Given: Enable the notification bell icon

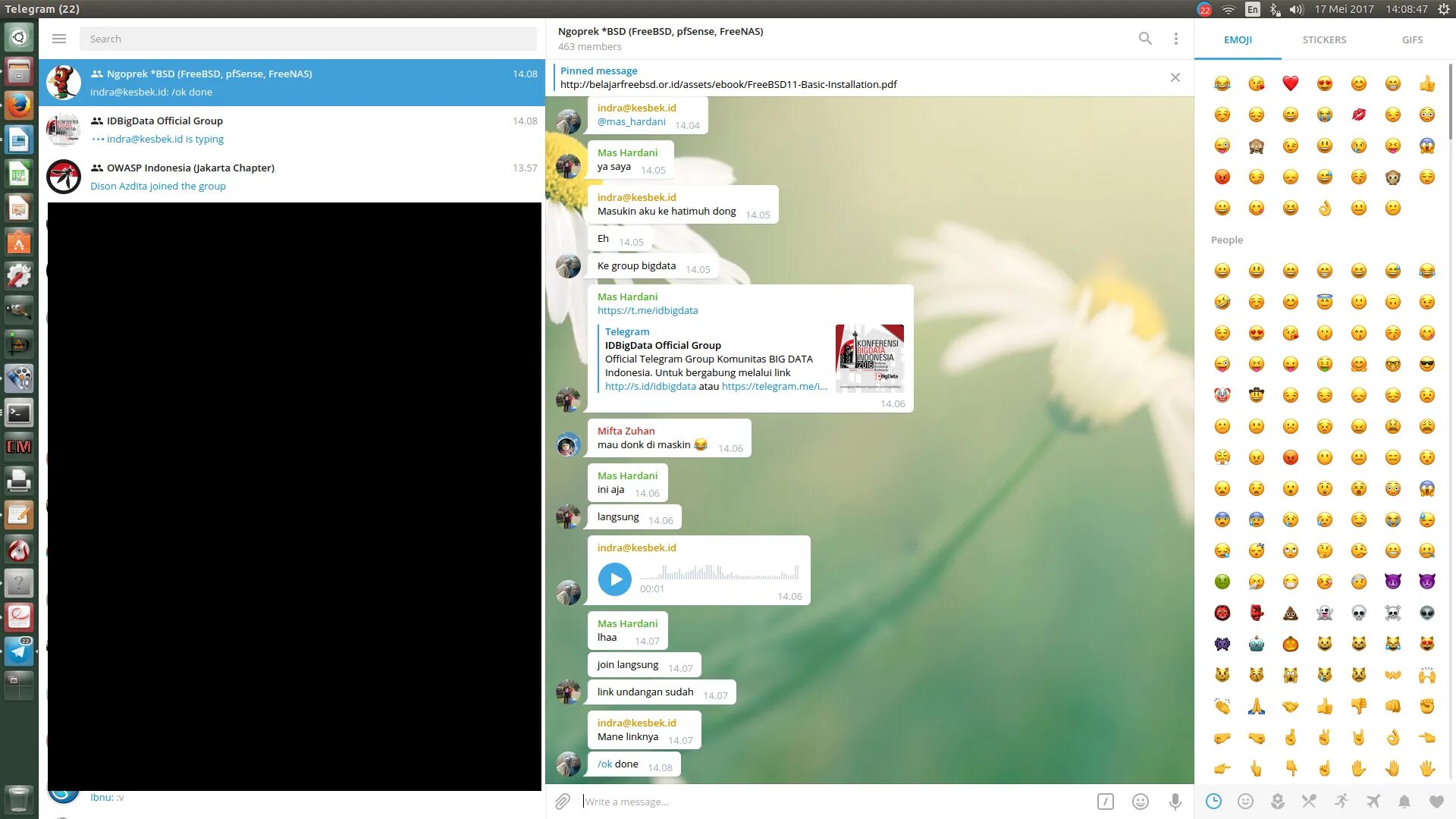Looking at the screenshot, I should [x=1405, y=801].
